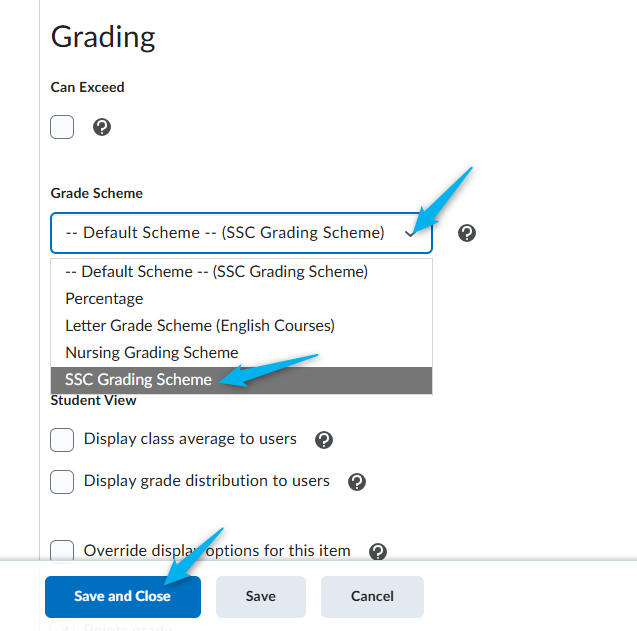This screenshot has width=637, height=631.
Task: Click the Display class average label text
Action: 190,439
